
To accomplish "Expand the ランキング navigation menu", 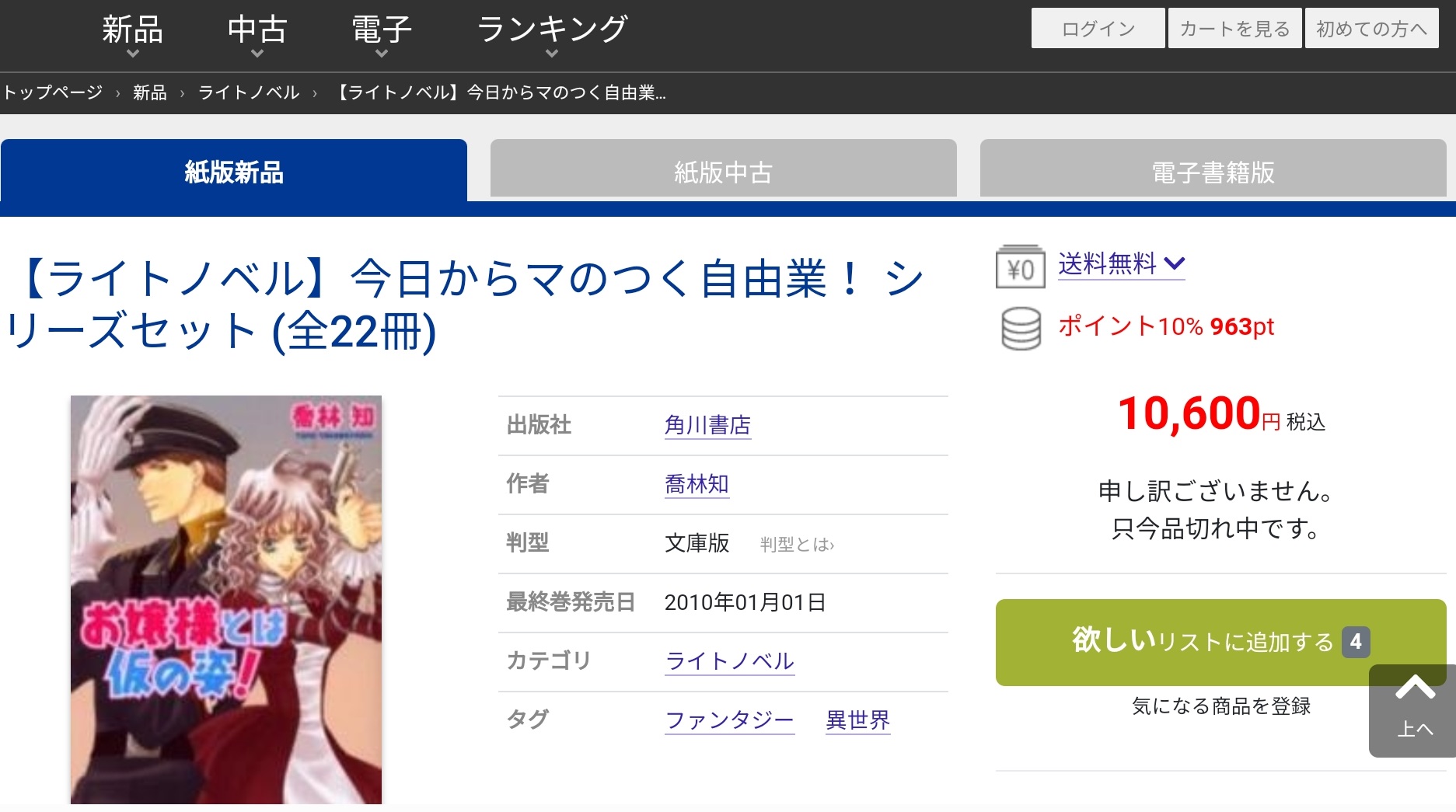I will (552, 36).
